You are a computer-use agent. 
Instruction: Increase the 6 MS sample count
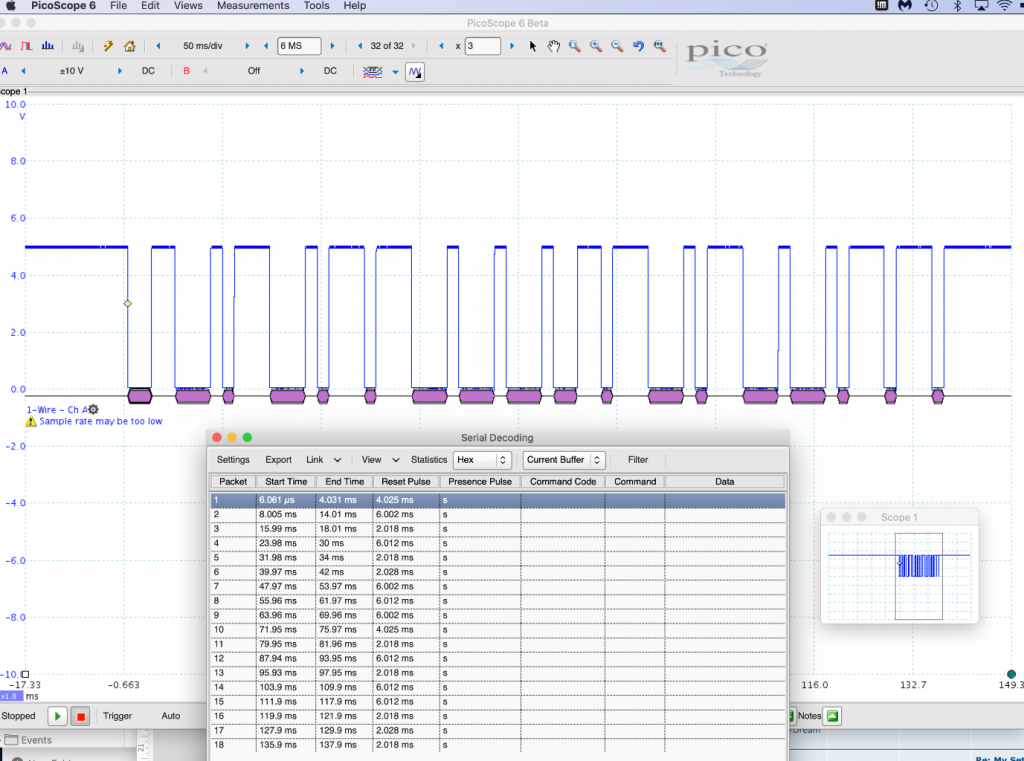tap(332, 46)
